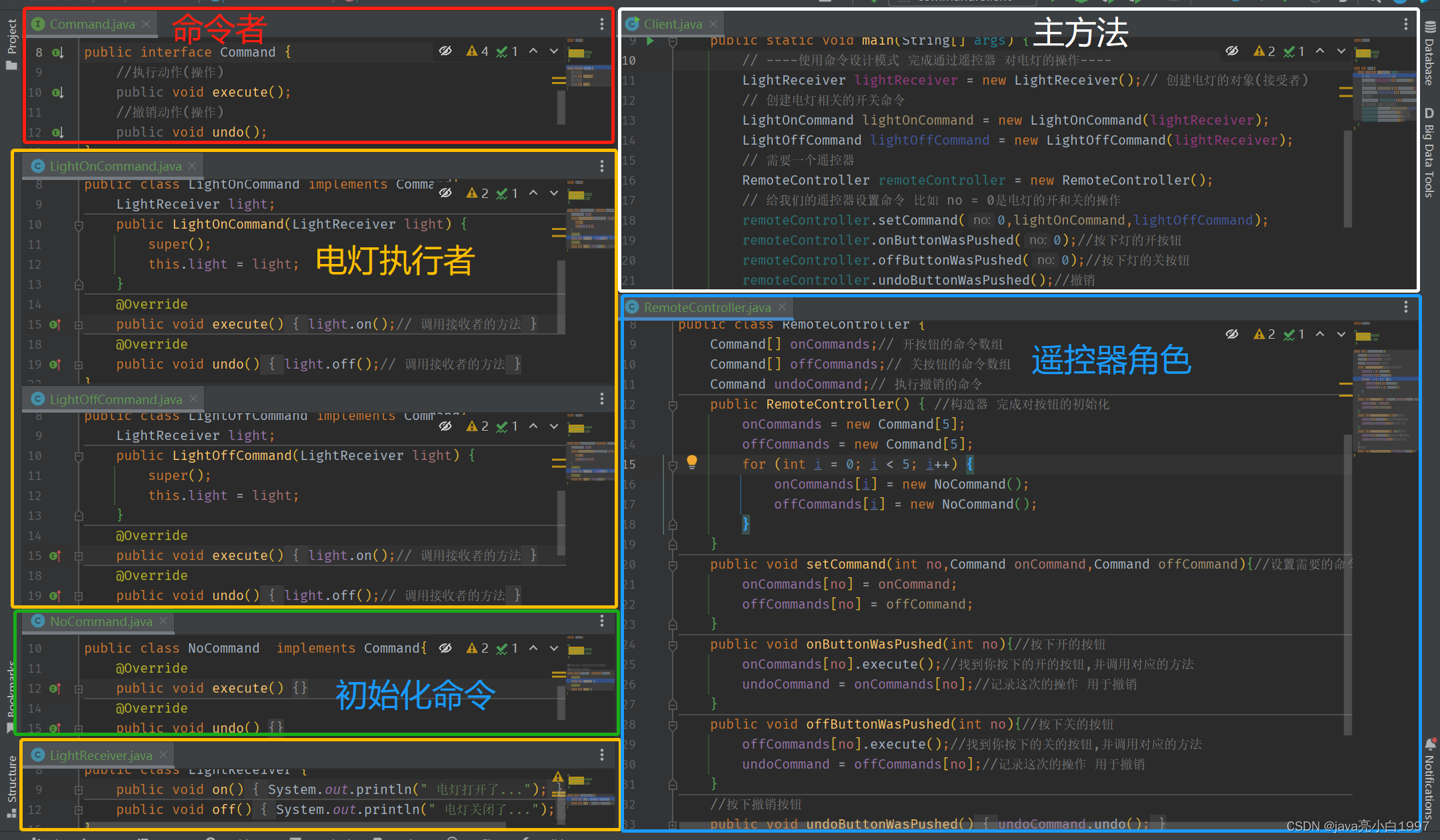Screen dimensions: 1440x840
Task: Open the Project tool window
Action: (x=11, y=43)
